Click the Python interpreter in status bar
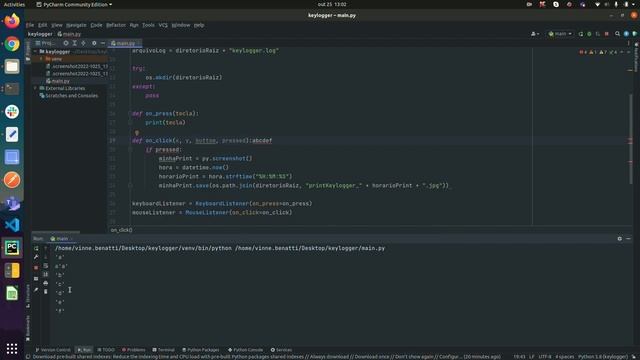Image resolution: width=640 pixels, height=360 pixels. [x=603, y=357]
